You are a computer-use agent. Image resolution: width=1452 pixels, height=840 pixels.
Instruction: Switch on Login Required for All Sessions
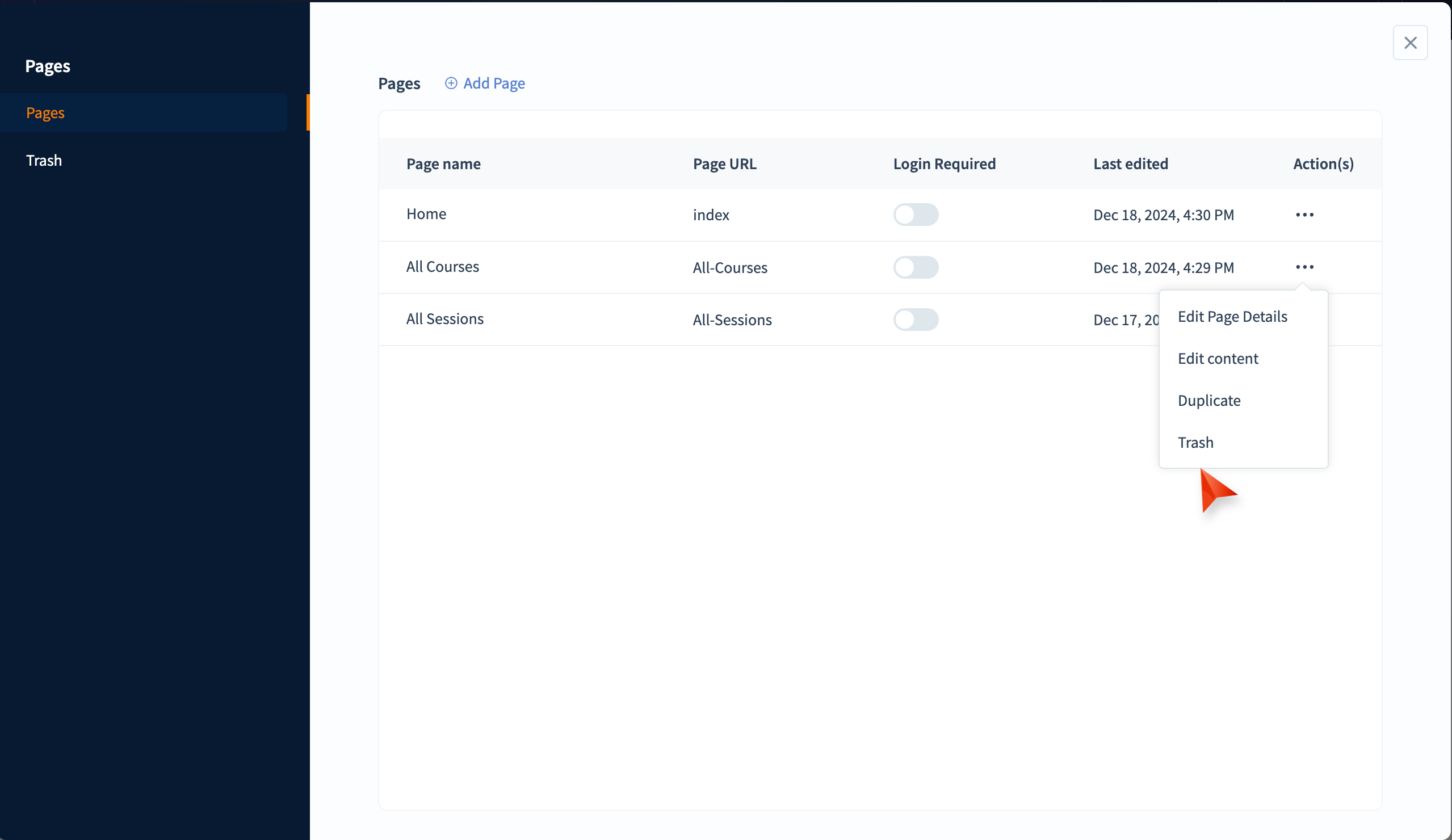coord(915,320)
